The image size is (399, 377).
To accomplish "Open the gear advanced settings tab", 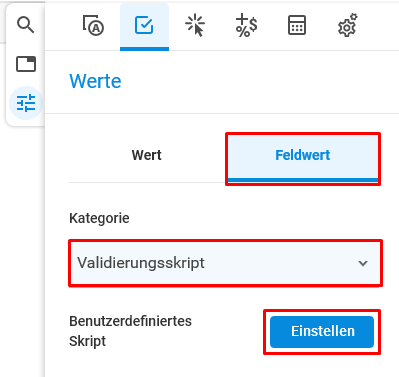I will (348, 25).
